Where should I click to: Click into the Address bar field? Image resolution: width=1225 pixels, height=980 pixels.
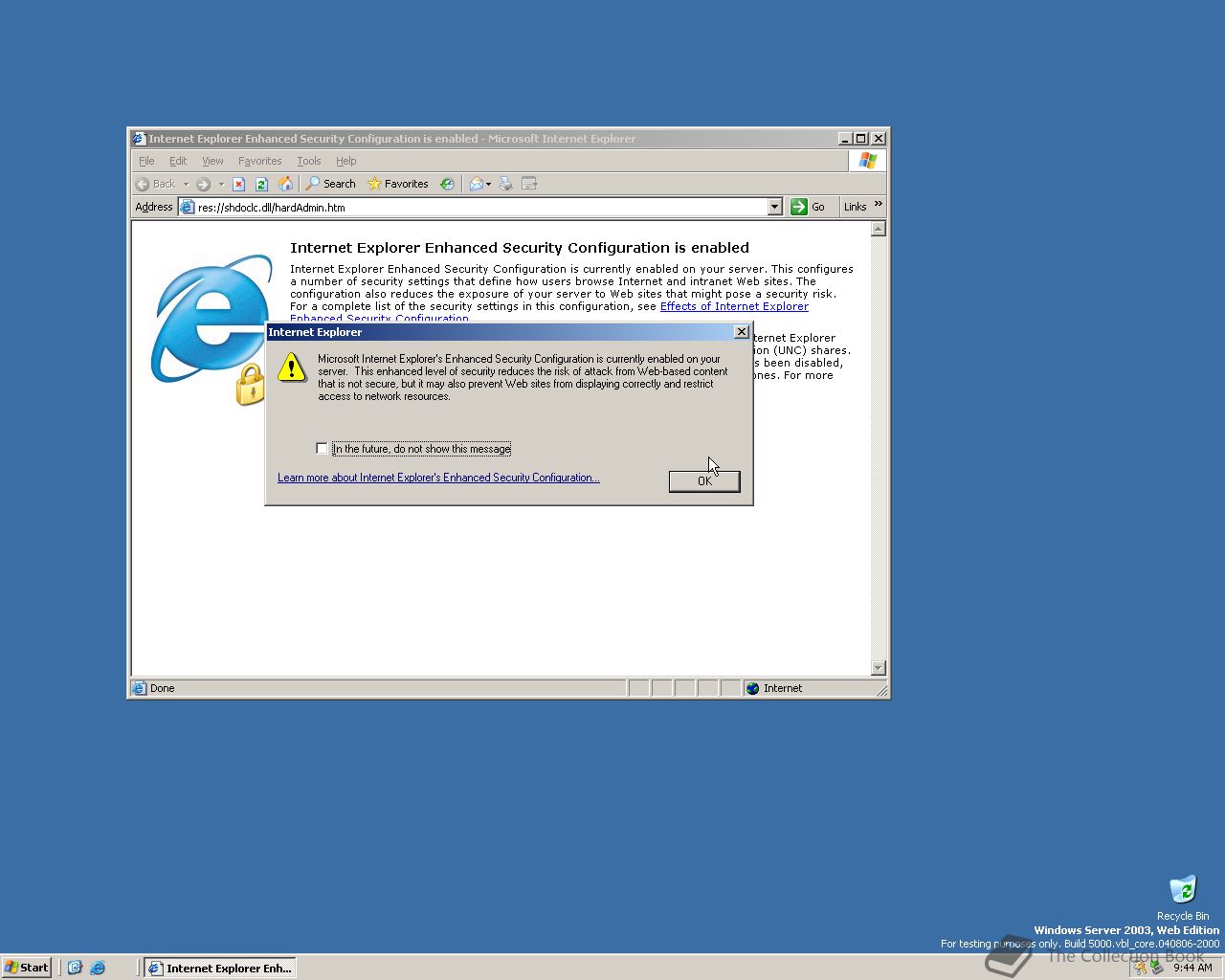click(480, 207)
